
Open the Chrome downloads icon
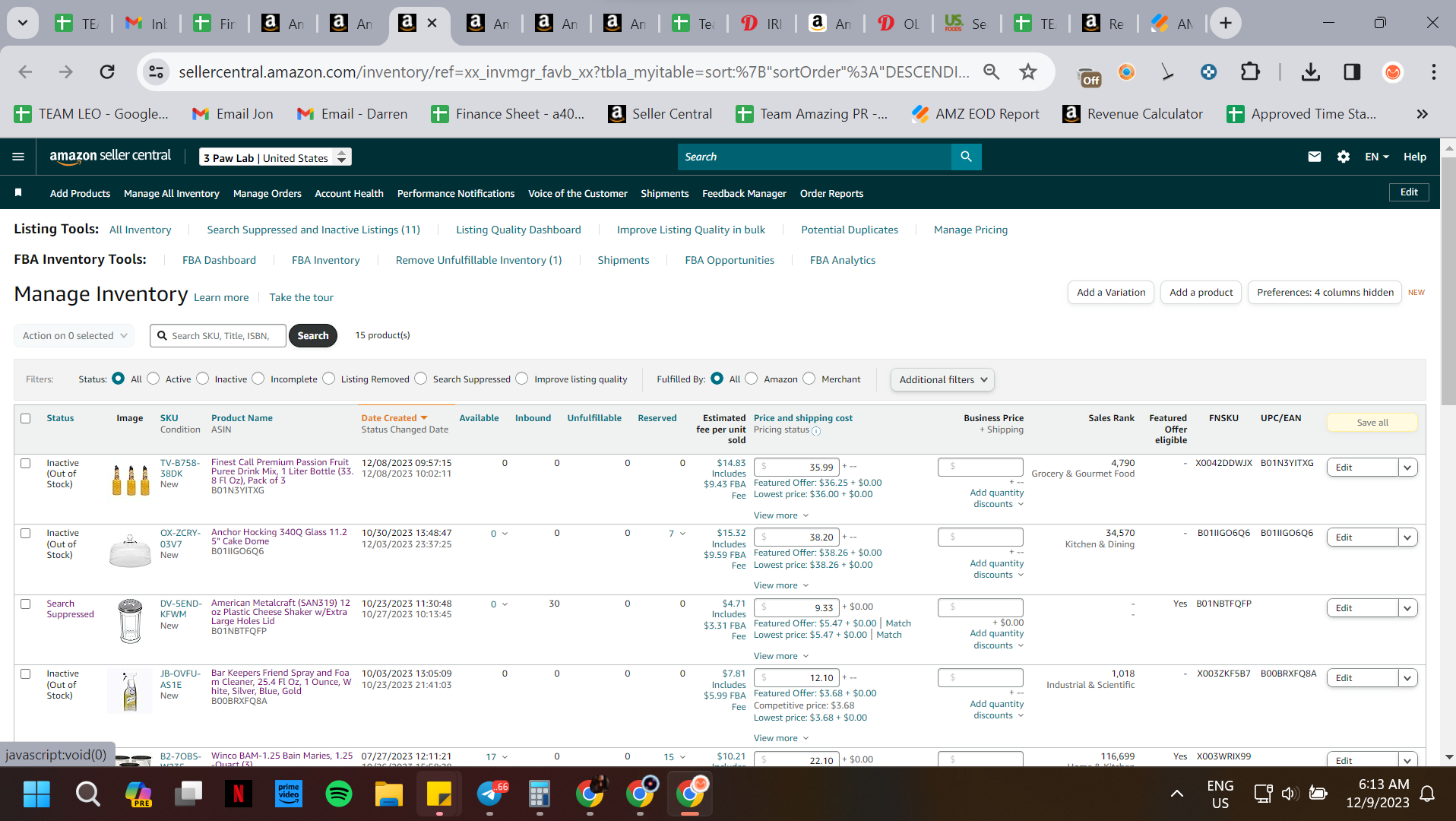[1311, 71]
